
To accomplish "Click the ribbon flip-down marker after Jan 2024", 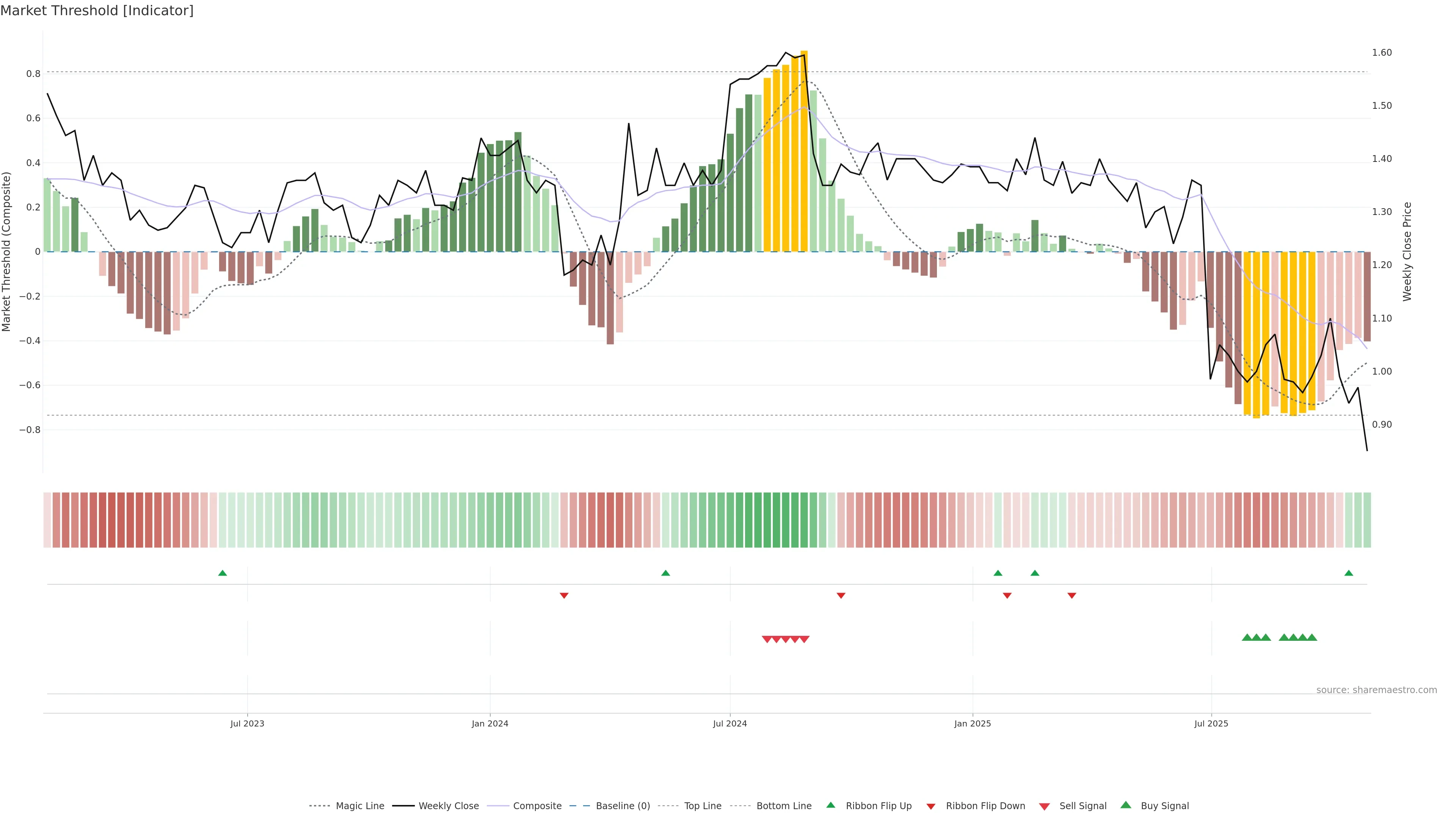I will (x=563, y=596).
